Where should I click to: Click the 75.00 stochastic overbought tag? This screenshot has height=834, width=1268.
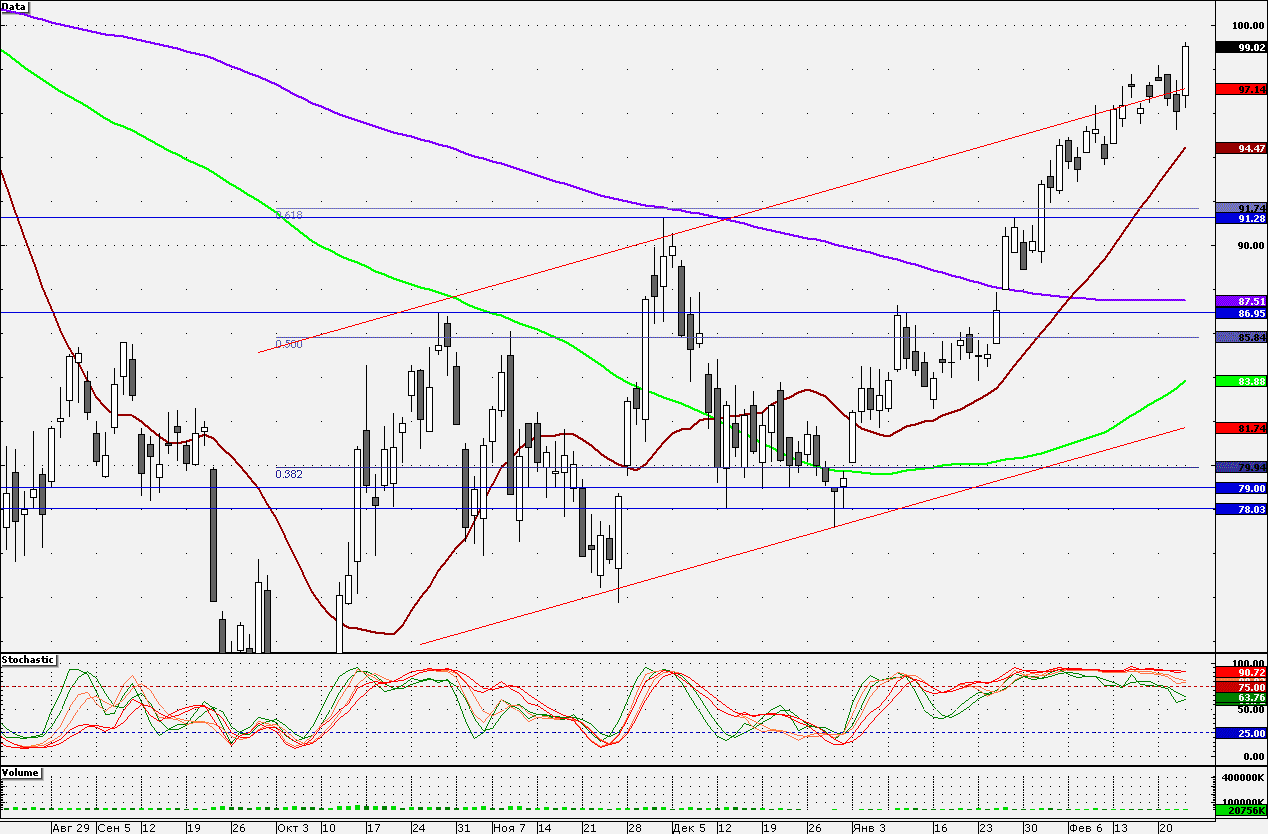click(1239, 687)
